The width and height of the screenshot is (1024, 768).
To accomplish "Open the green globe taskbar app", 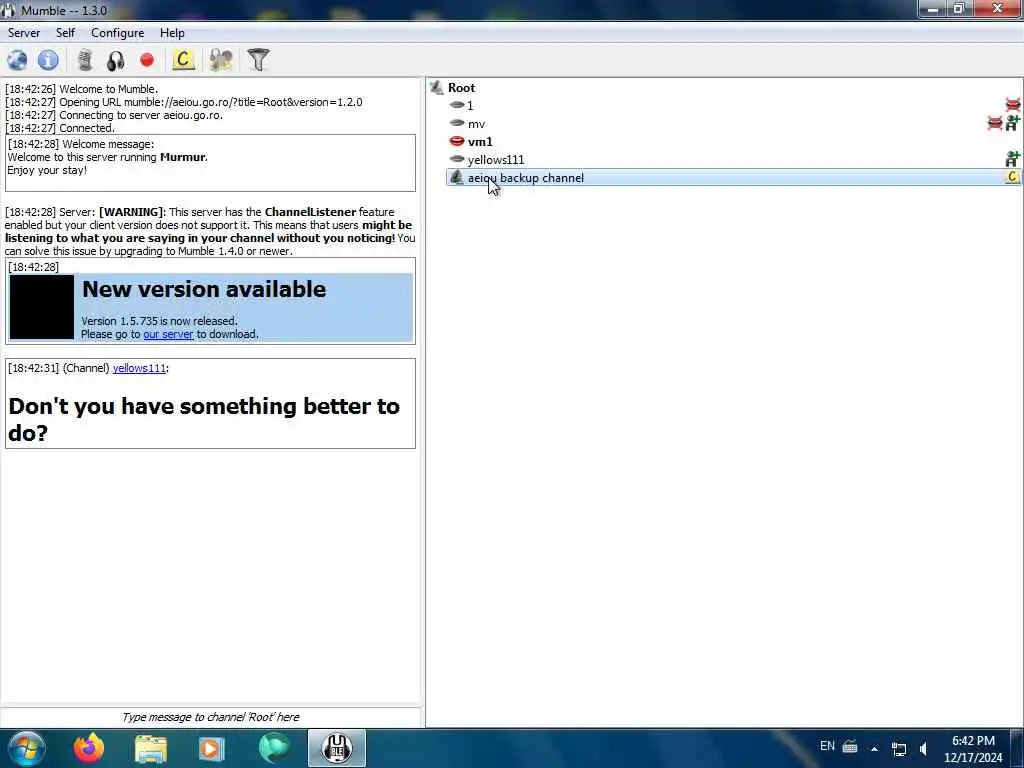I will (274, 748).
